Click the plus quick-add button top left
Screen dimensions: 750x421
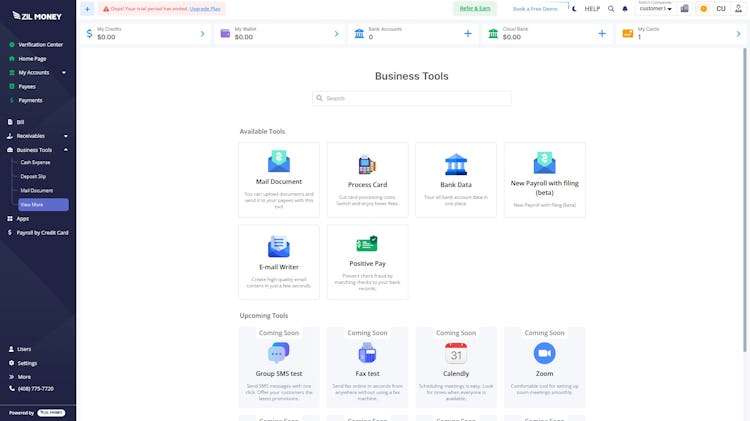[87, 9]
